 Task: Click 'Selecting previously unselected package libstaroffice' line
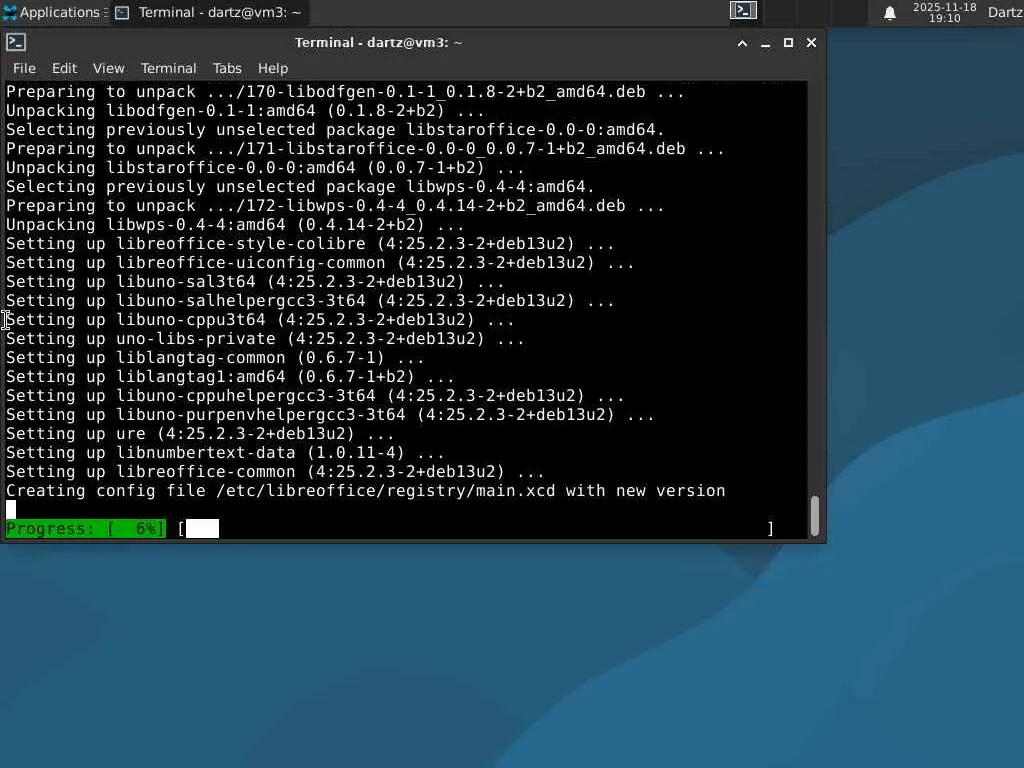click(x=335, y=130)
